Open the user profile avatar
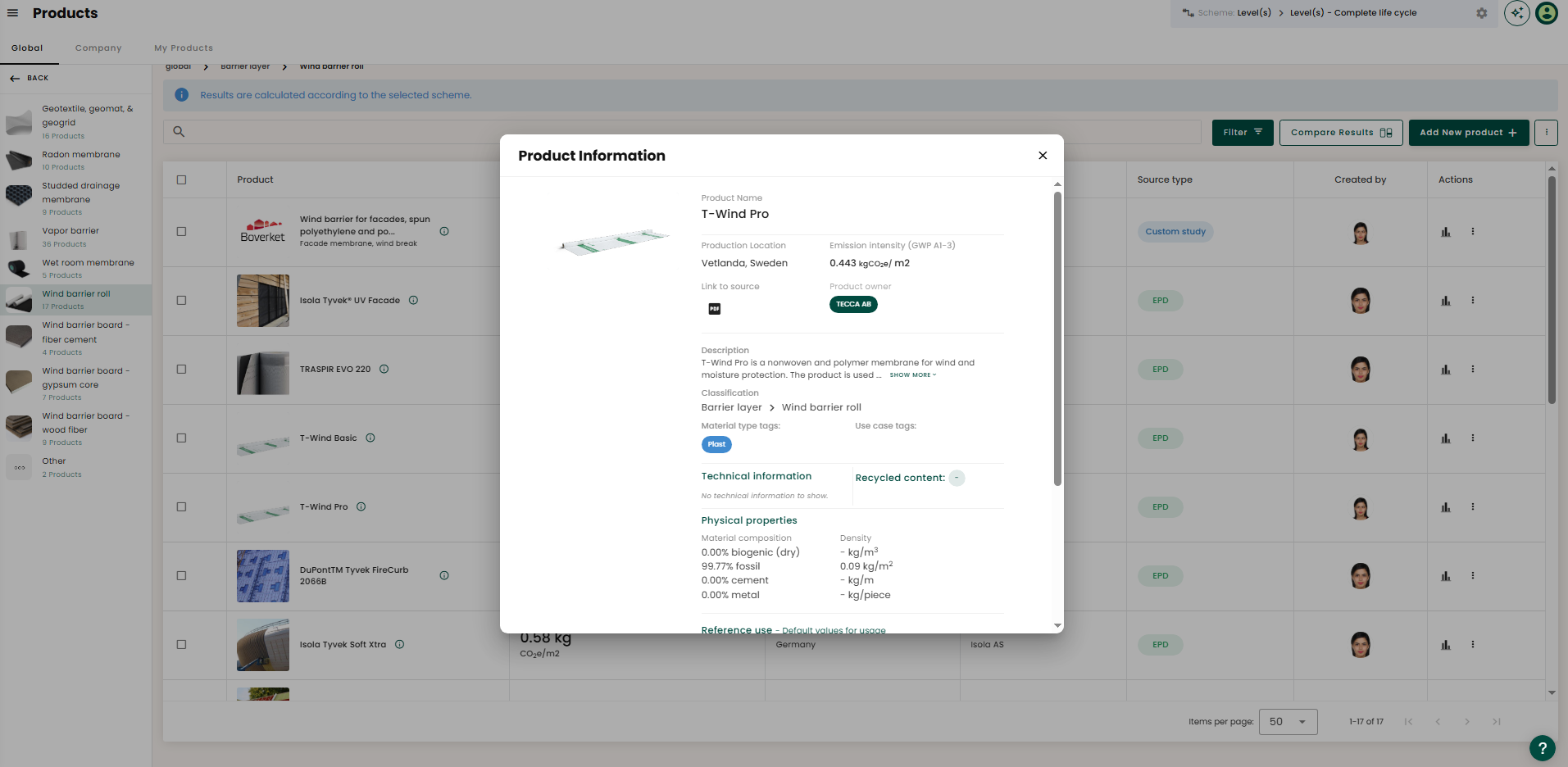Image resolution: width=1568 pixels, height=767 pixels. tap(1547, 13)
